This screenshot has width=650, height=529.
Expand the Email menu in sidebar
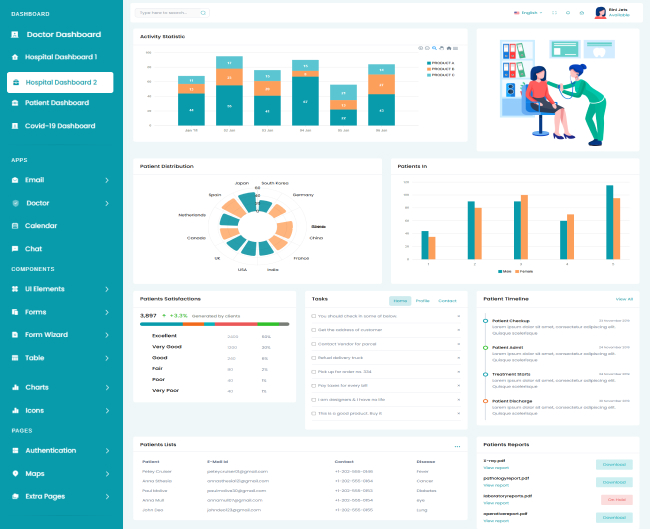106,180
